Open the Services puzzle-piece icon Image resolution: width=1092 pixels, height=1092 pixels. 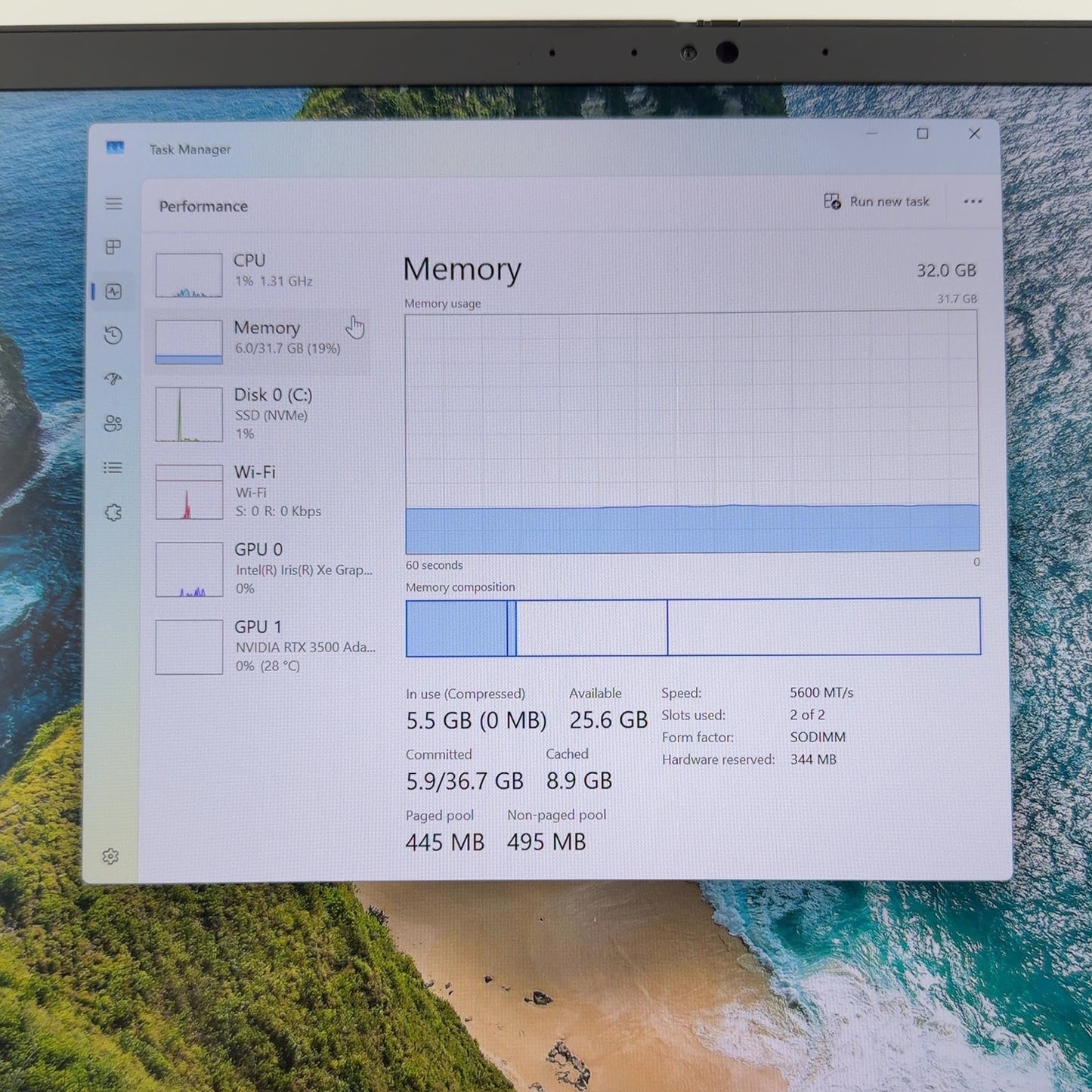(x=113, y=512)
